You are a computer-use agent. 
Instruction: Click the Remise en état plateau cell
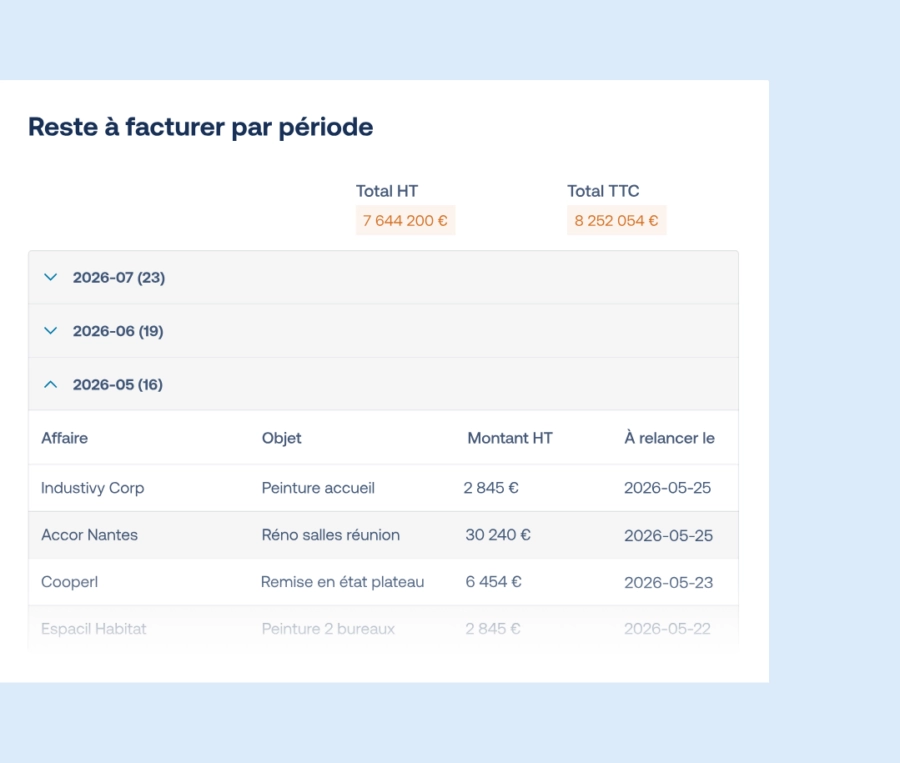pyautogui.click(x=342, y=582)
